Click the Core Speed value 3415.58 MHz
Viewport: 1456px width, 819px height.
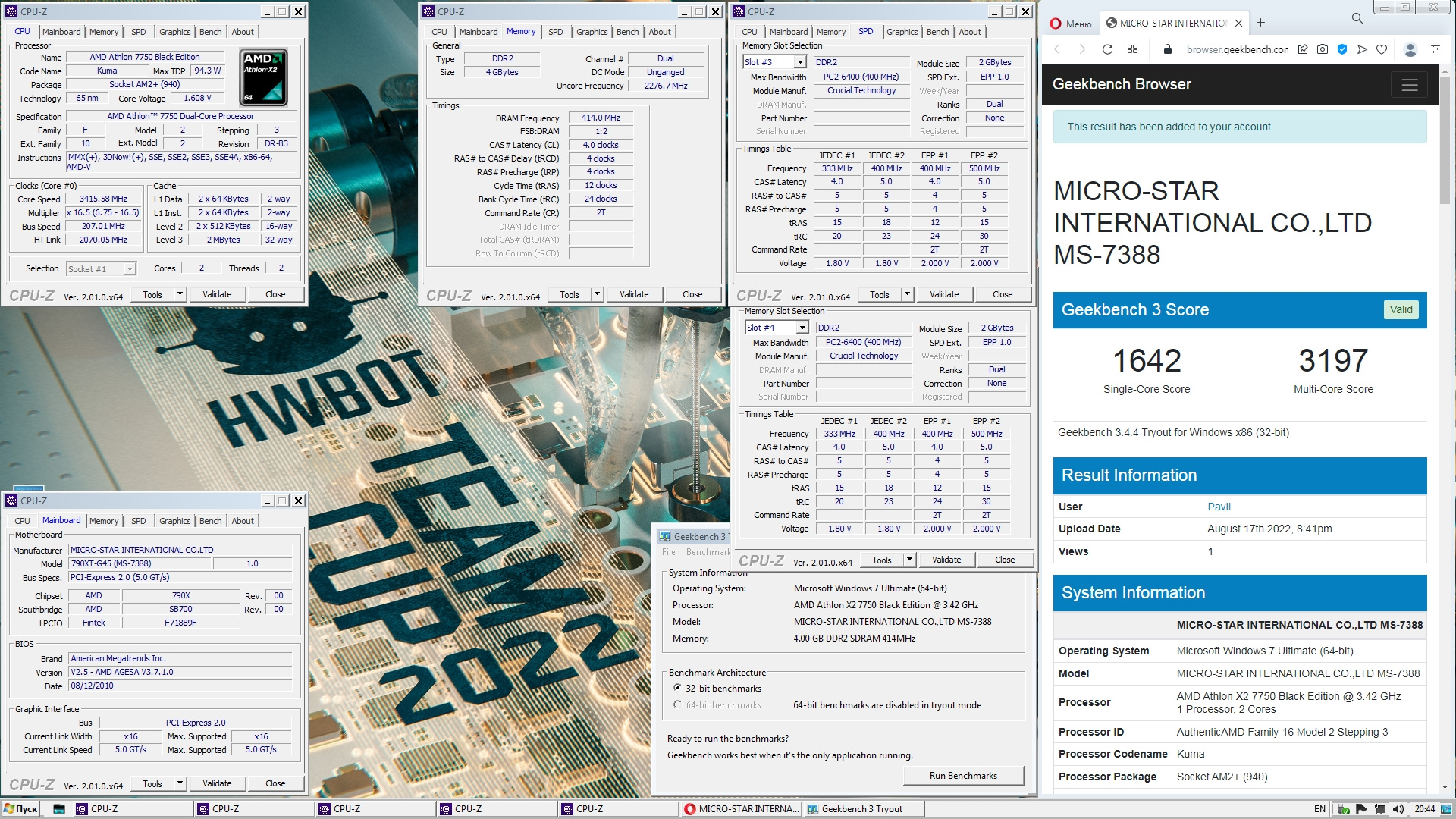coord(103,199)
